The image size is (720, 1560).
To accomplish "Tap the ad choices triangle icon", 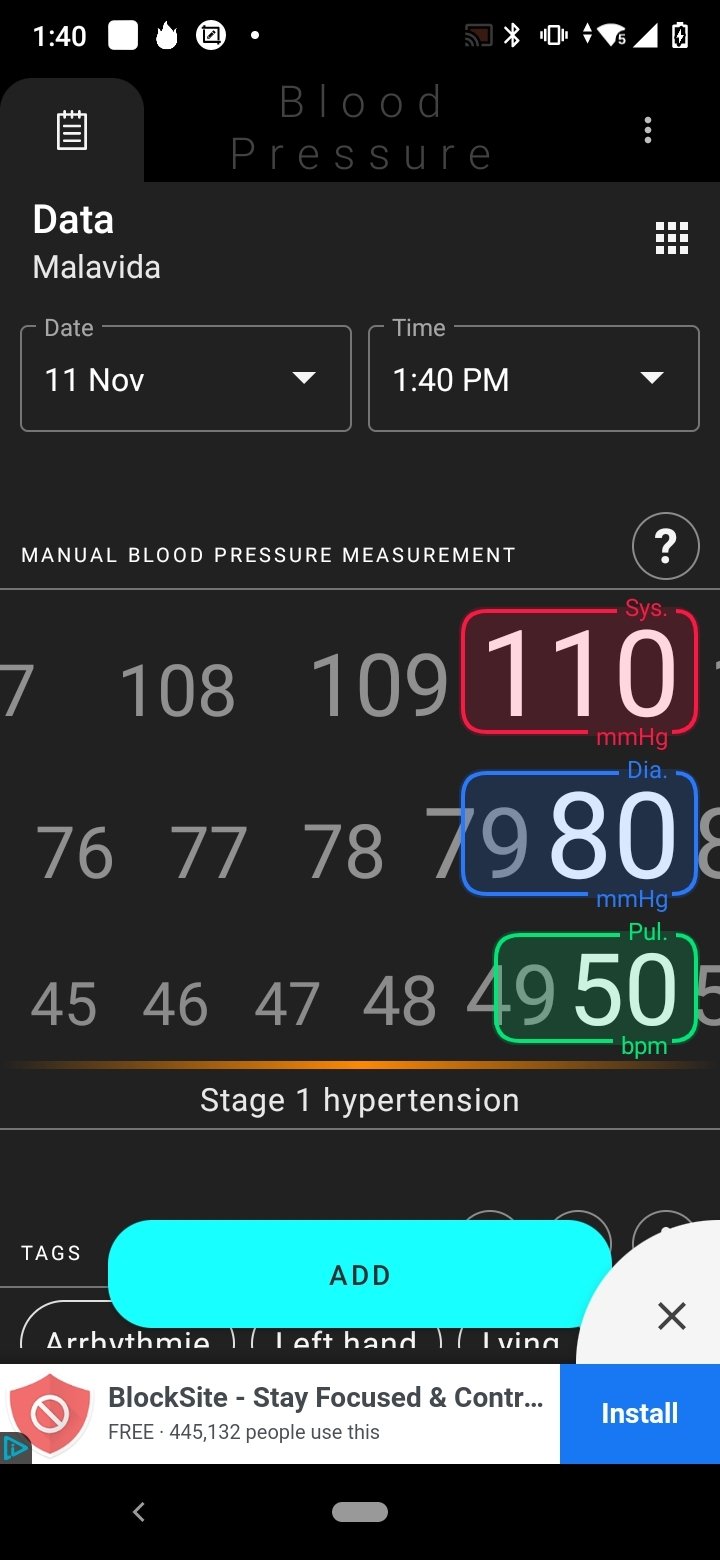I will point(14,1447).
